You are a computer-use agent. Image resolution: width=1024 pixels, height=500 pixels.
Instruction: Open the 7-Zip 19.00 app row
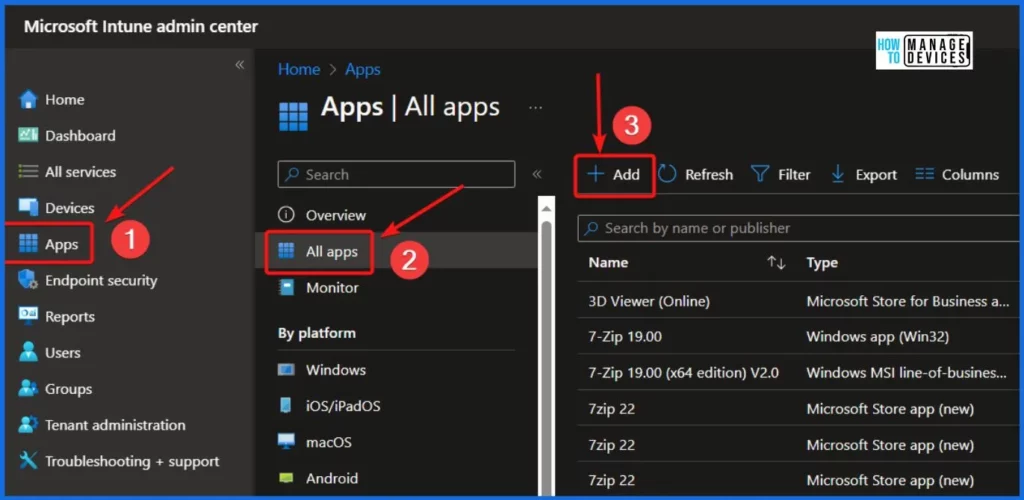click(x=625, y=337)
